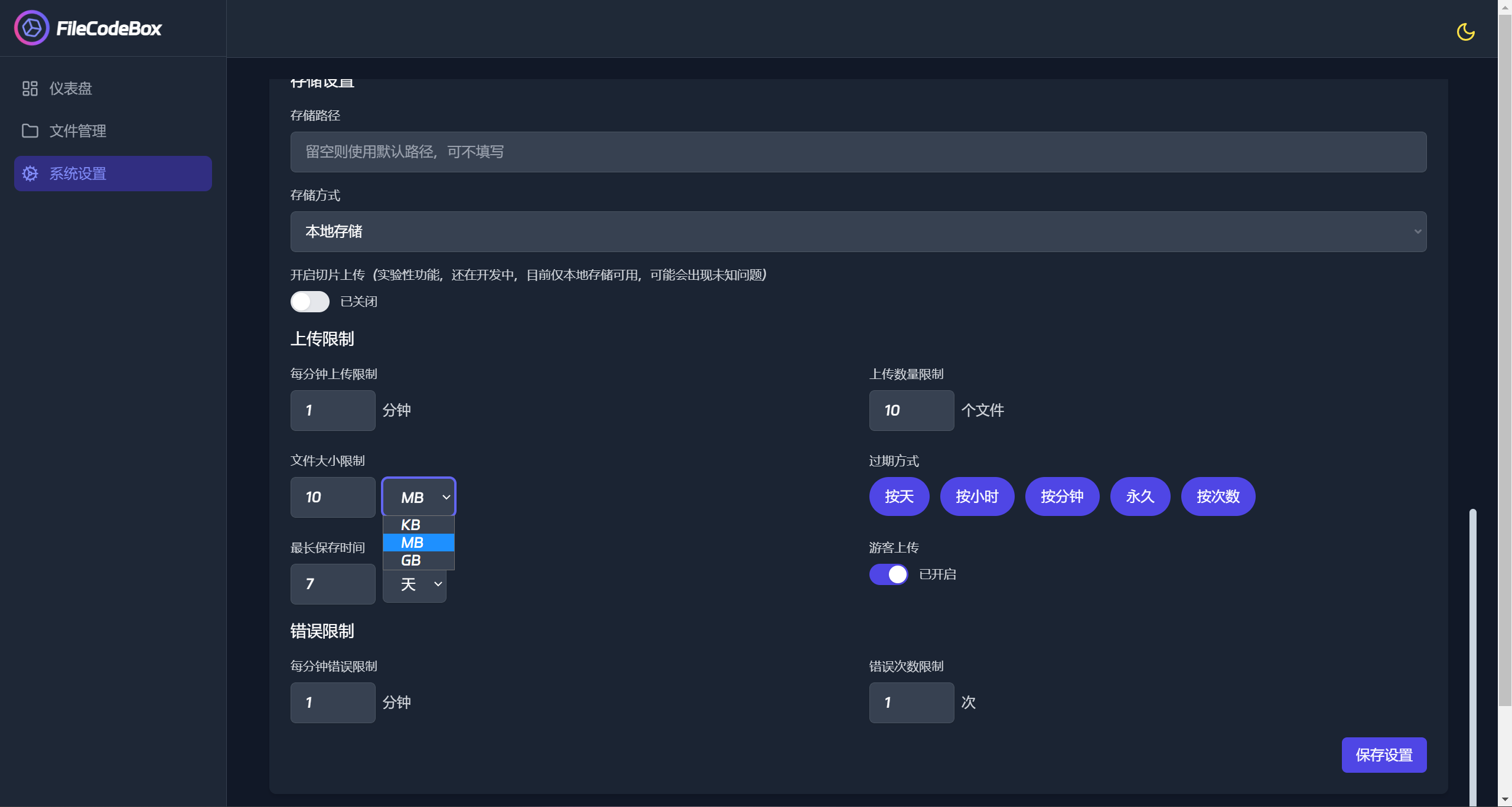Click the file management folder icon
The width and height of the screenshot is (1512, 807).
coord(30,131)
